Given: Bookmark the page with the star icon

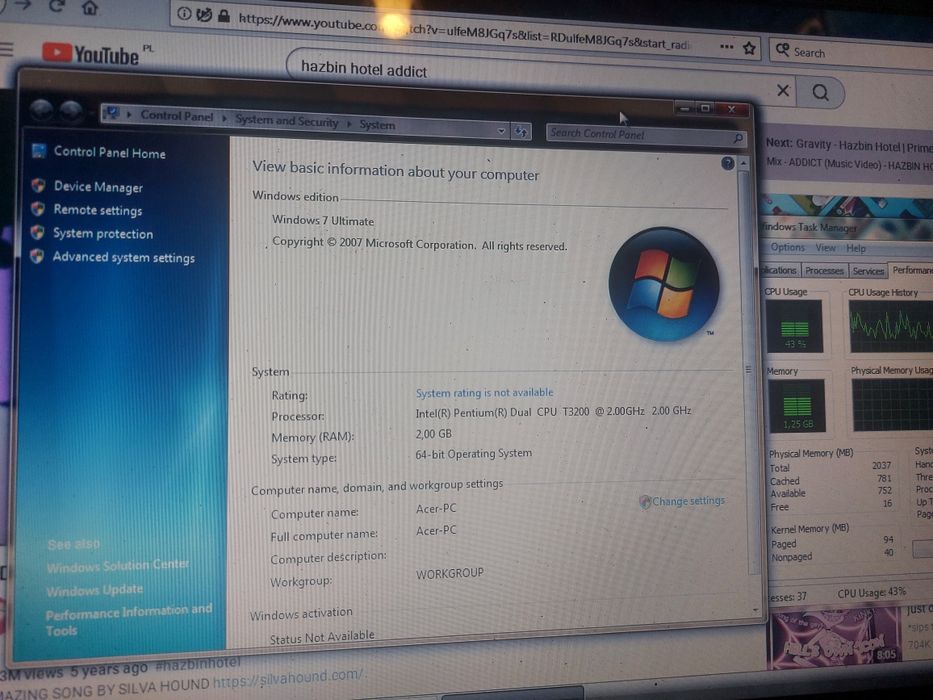Looking at the screenshot, I should [749, 48].
